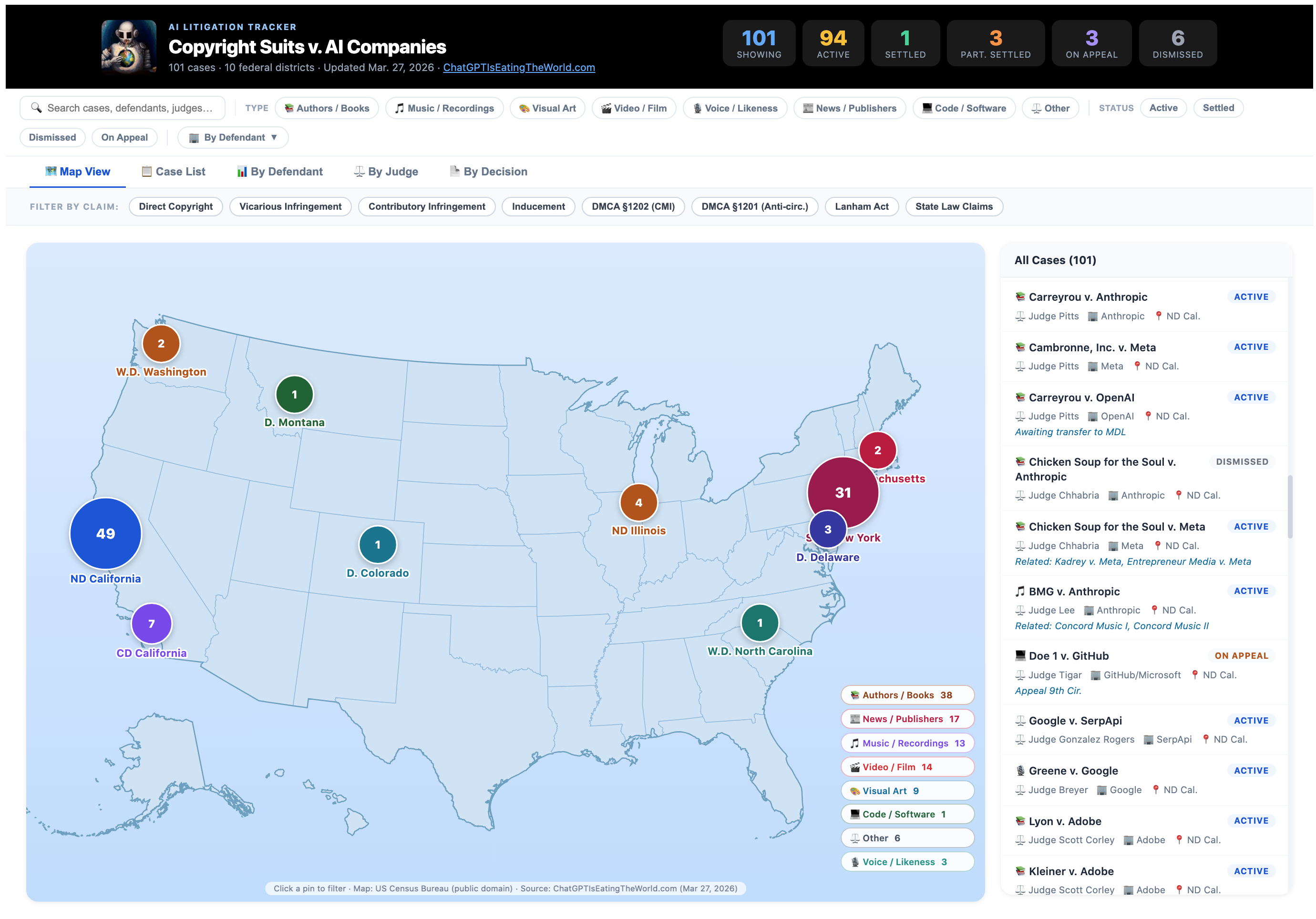Open the Case List tab
Image resolution: width=1316 pixels, height=919 pixels.
coord(174,171)
